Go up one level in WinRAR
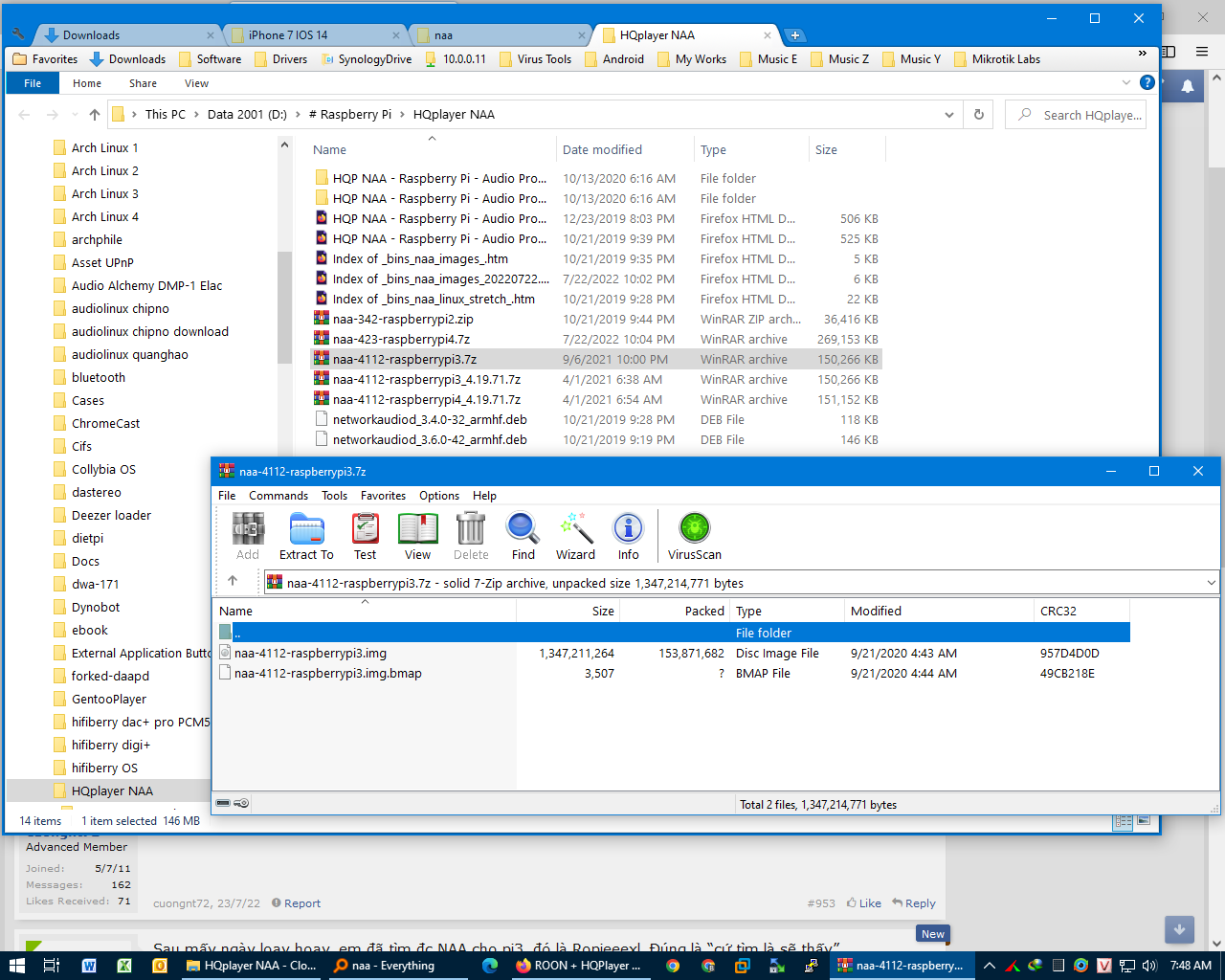Screen dimensions: 1225x980 coord(233,581)
